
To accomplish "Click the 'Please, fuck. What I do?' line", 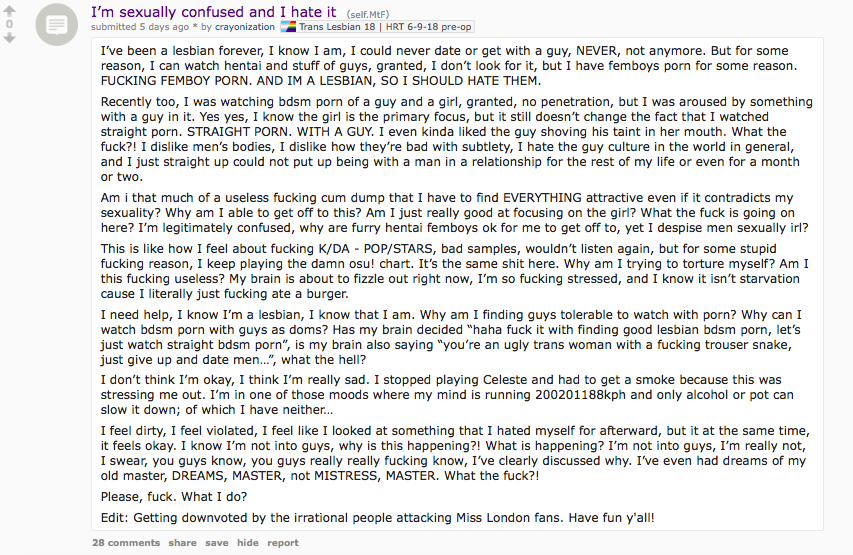I will tap(174, 497).
